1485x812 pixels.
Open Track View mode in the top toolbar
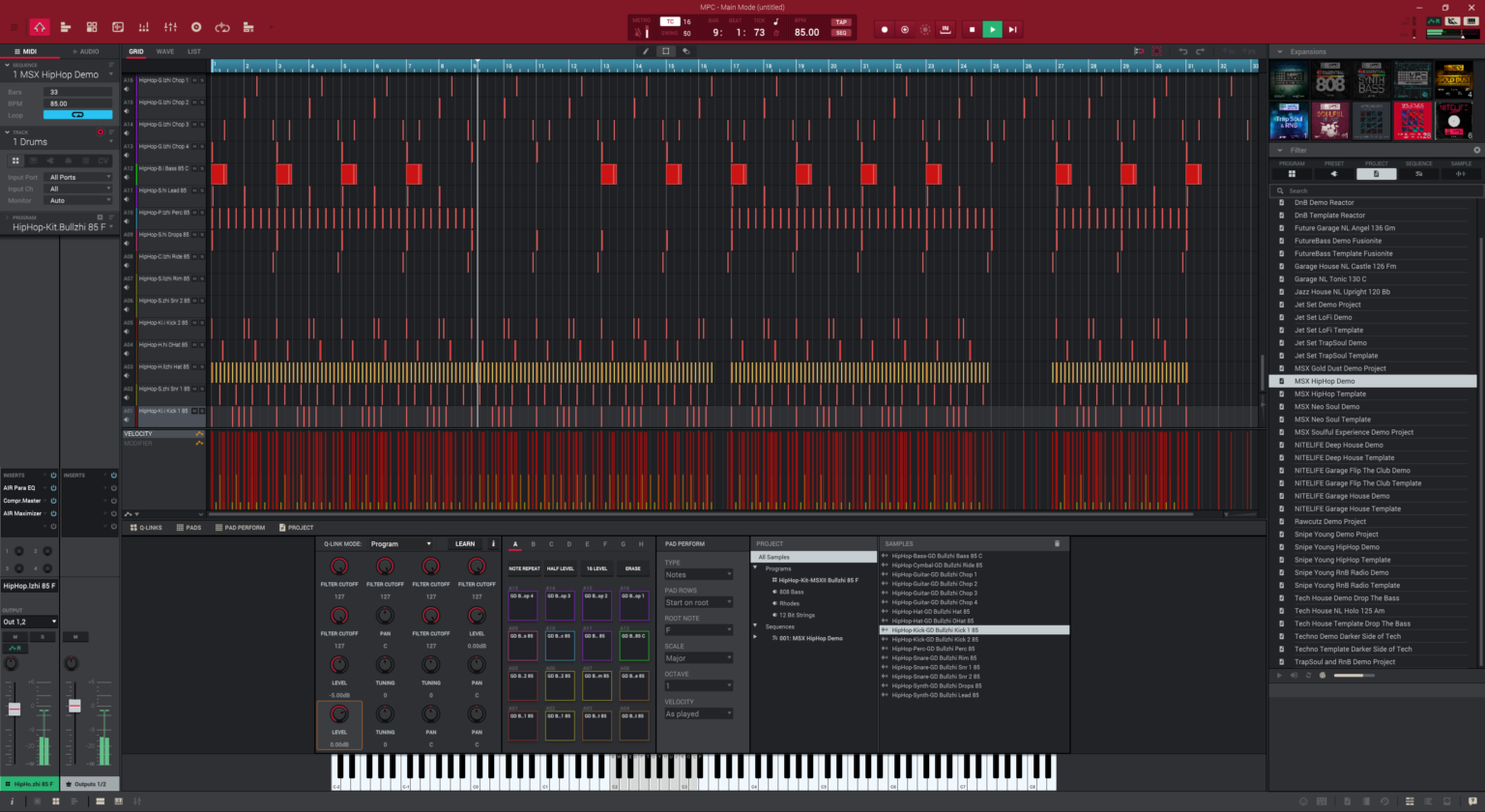(x=66, y=29)
